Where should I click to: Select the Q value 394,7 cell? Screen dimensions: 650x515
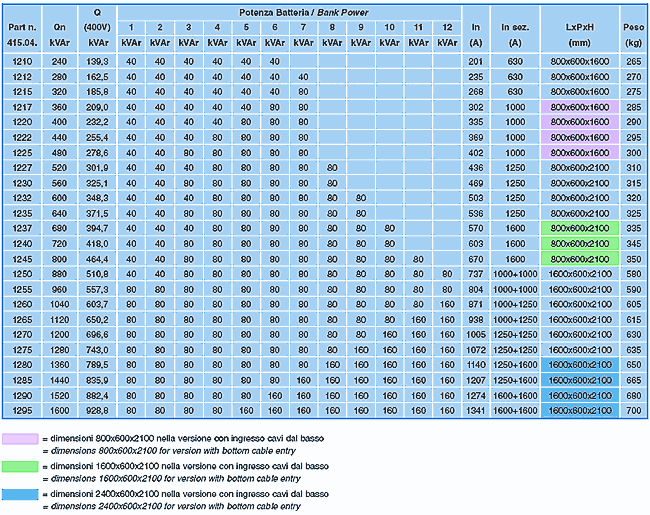[99, 227]
